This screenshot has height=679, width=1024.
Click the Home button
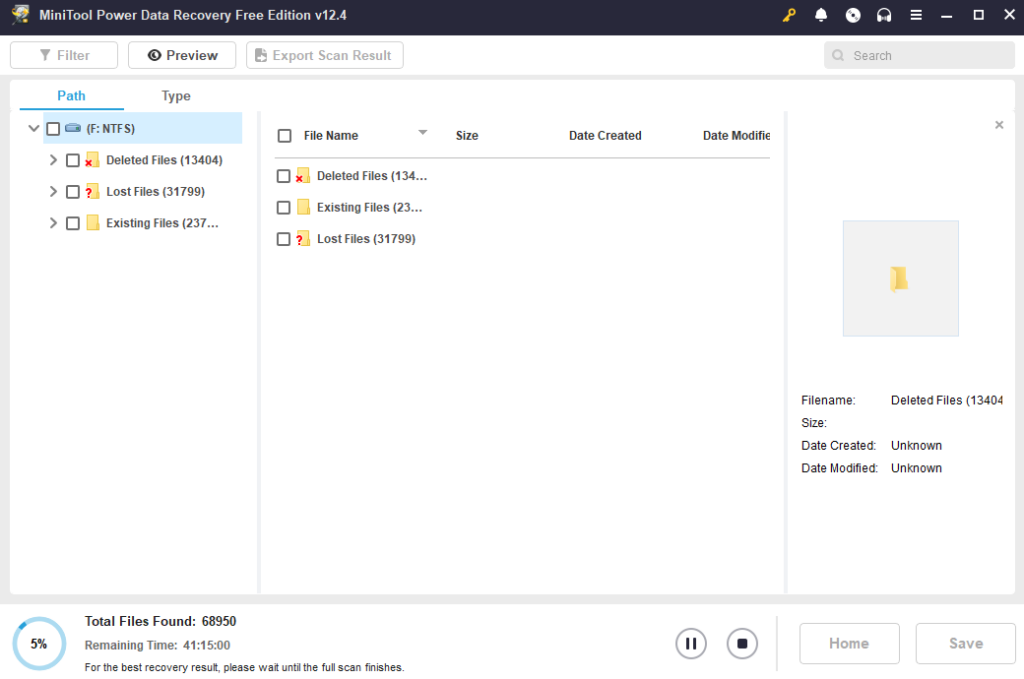(x=849, y=643)
